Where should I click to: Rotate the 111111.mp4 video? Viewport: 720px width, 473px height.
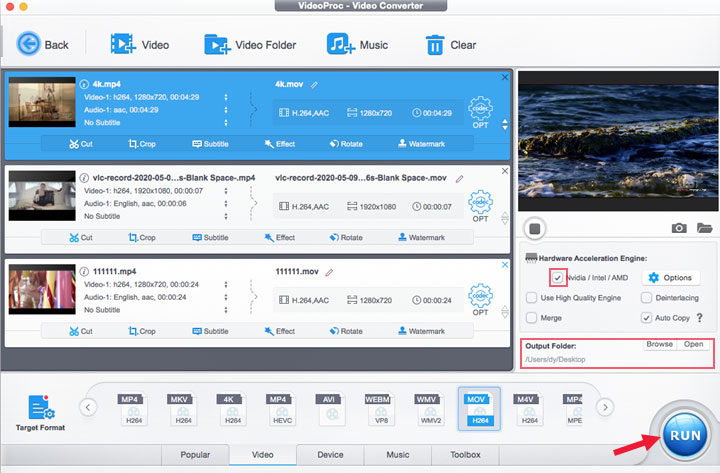346,331
